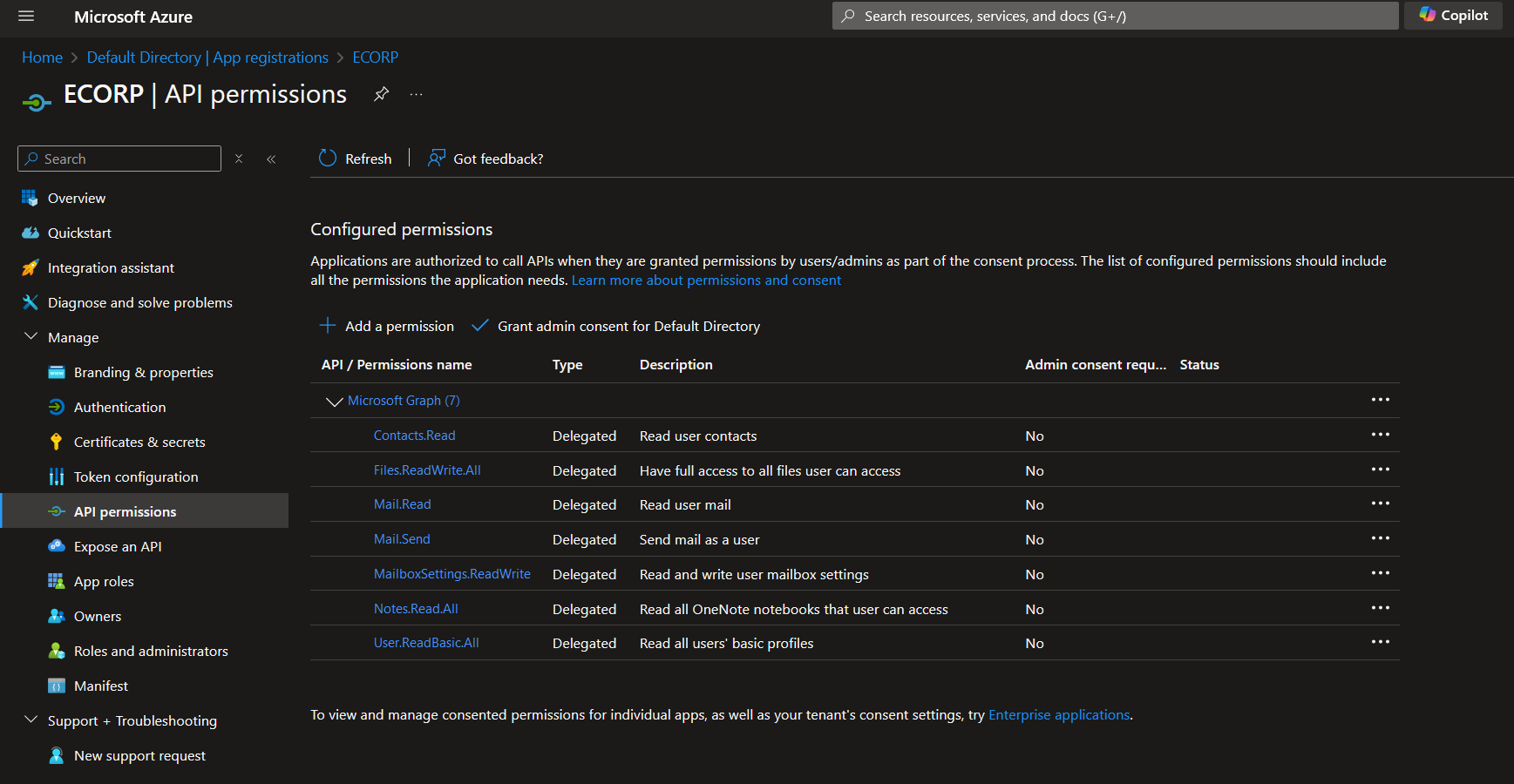Open more options for Contacts.Read permission

pyautogui.click(x=1381, y=435)
